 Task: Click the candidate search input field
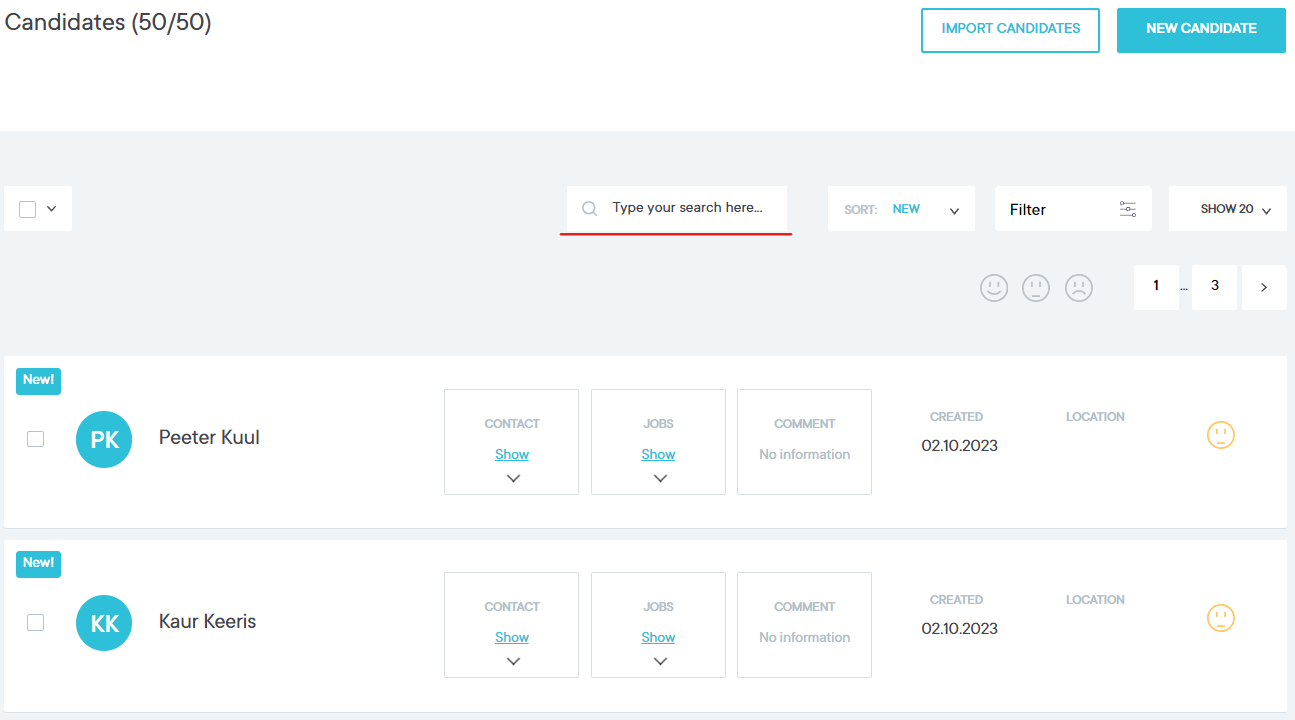pyautogui.click(x=687, y=208)
